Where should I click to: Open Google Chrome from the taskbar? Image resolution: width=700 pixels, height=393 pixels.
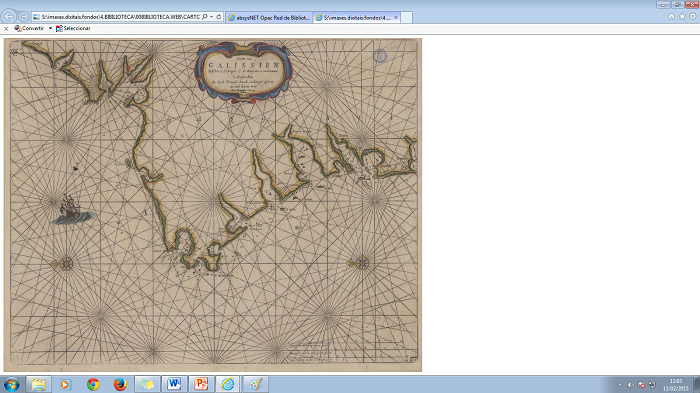click(93, 384)
